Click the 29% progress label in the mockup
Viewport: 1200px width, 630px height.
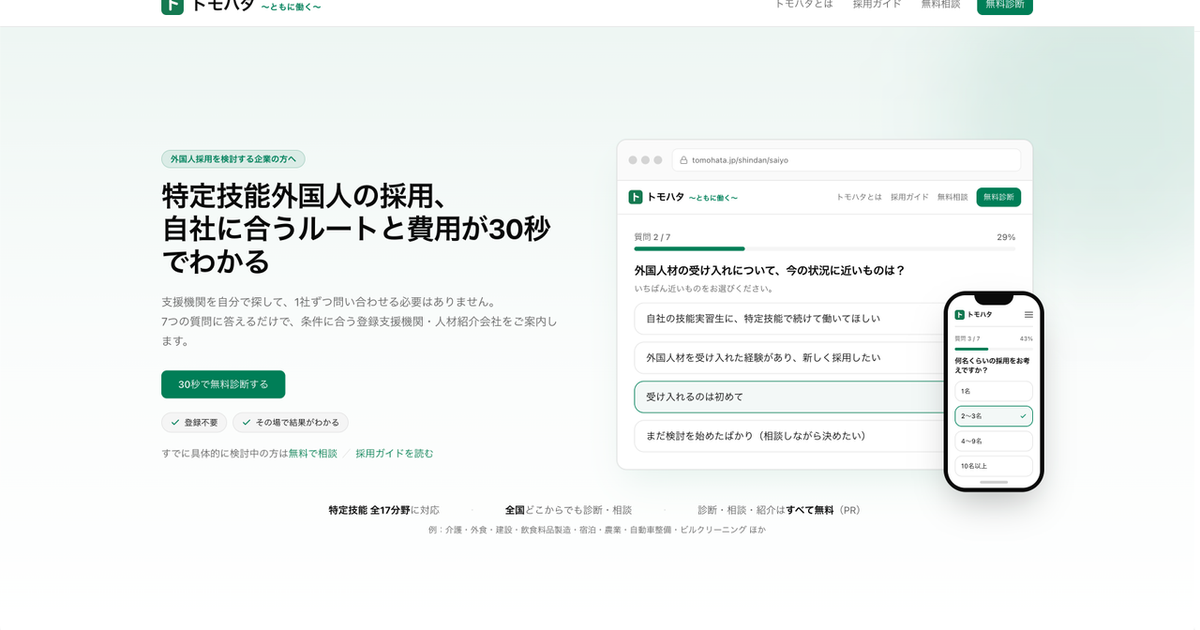click(x=1006, y=237)
